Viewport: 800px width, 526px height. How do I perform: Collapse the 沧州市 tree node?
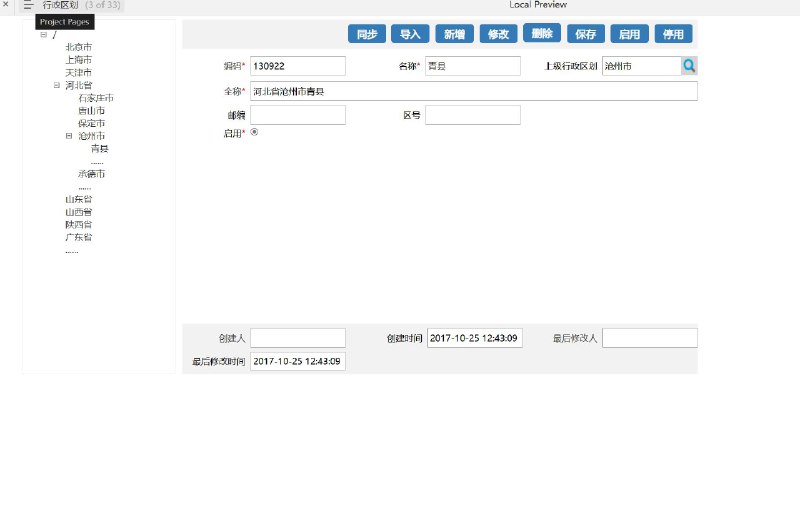click(69, 136)
